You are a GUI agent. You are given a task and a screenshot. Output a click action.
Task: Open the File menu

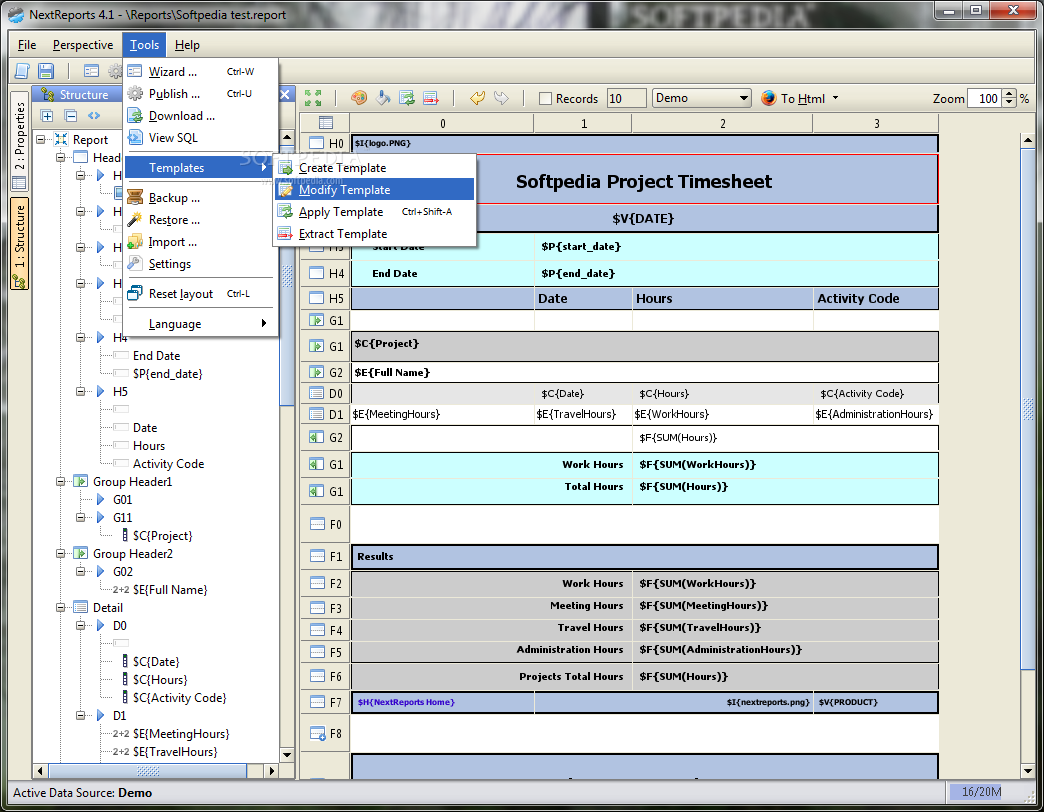tap(27, 45)
